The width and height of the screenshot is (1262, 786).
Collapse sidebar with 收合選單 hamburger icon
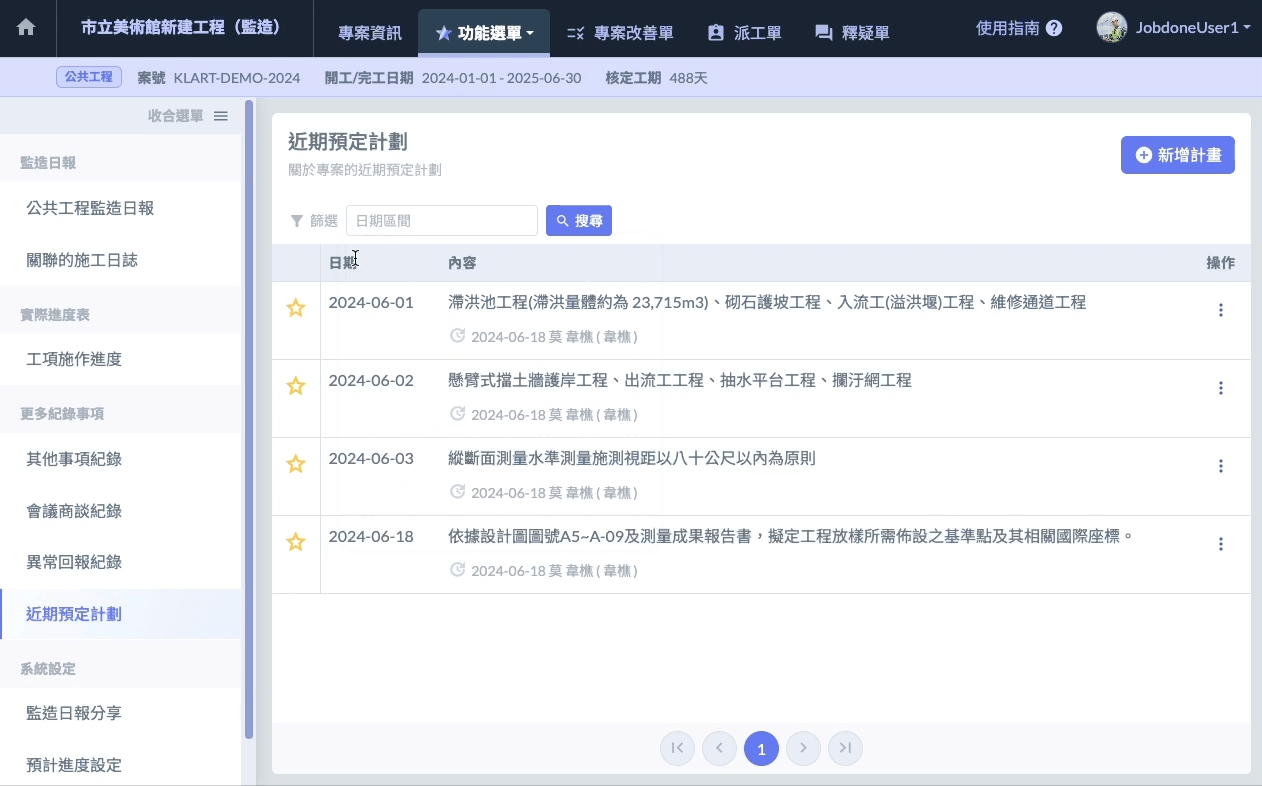[221, 116]
